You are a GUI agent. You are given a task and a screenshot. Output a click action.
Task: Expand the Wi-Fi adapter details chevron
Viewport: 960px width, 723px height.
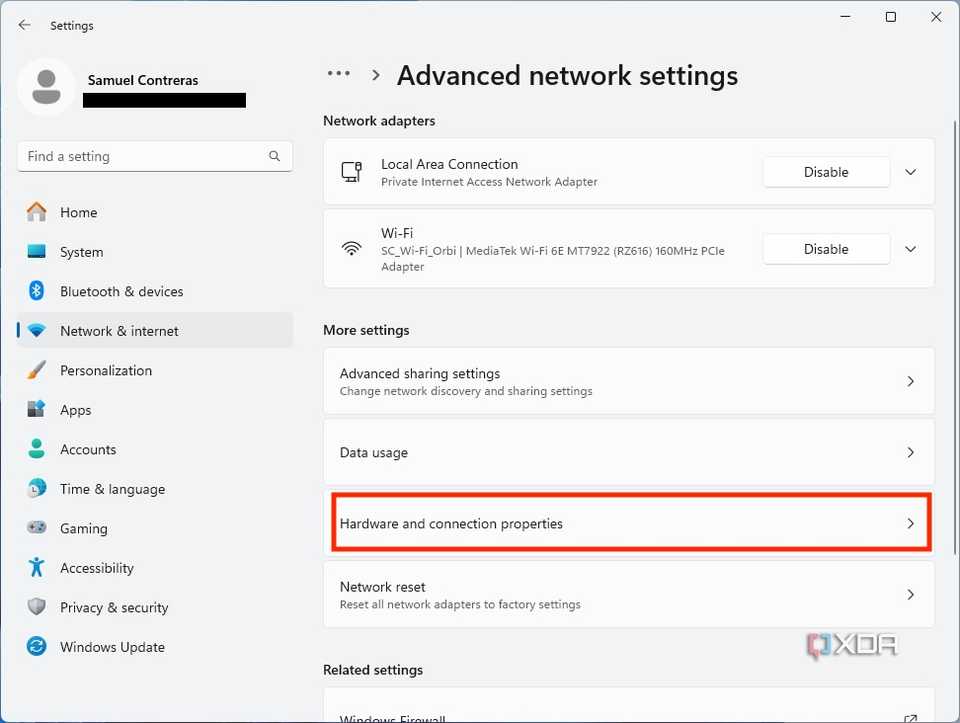(910, 248)
